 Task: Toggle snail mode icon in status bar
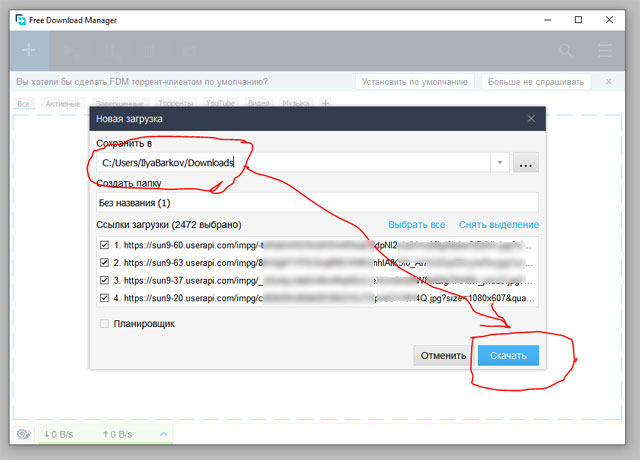[24, 434]
